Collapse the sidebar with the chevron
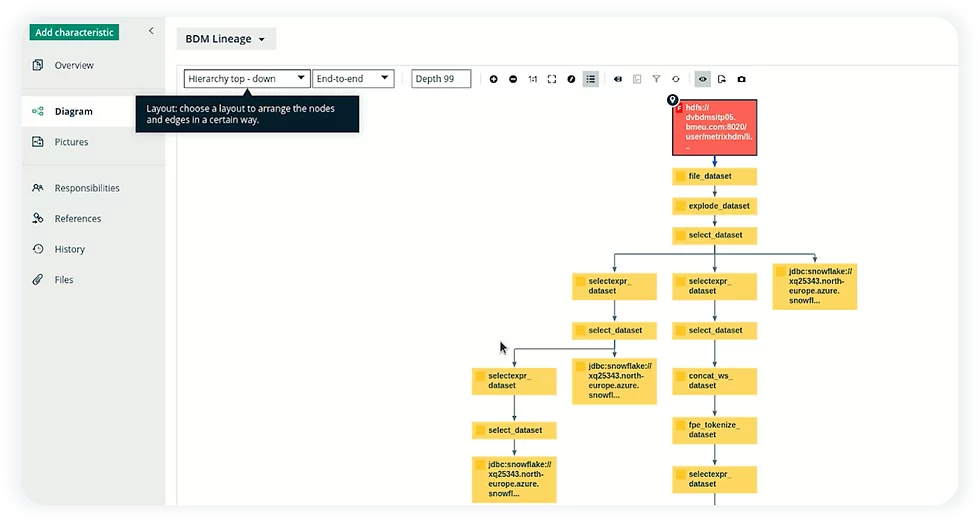Screen dimensions: 980x522 151,31
